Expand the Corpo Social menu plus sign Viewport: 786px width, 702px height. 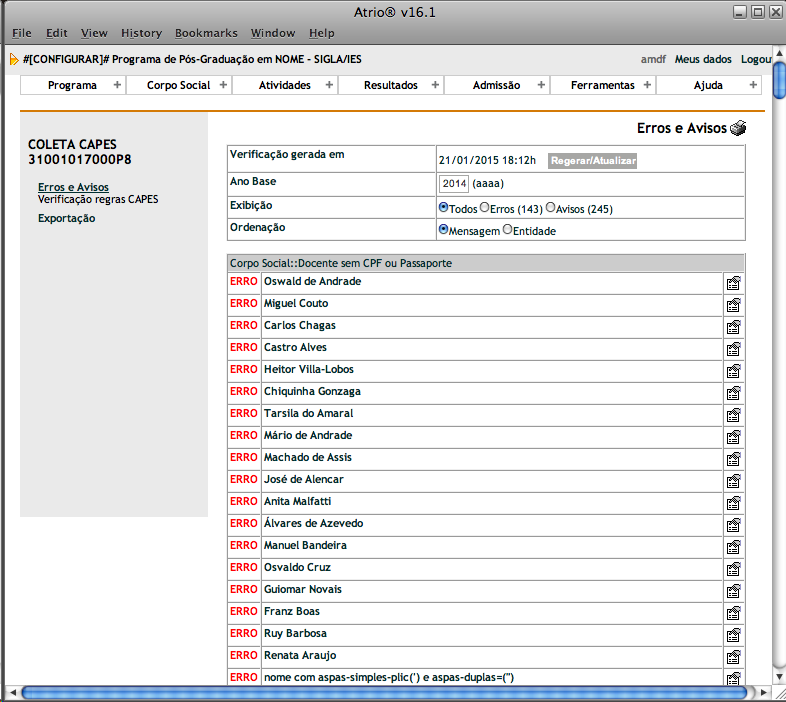point(223,85)
